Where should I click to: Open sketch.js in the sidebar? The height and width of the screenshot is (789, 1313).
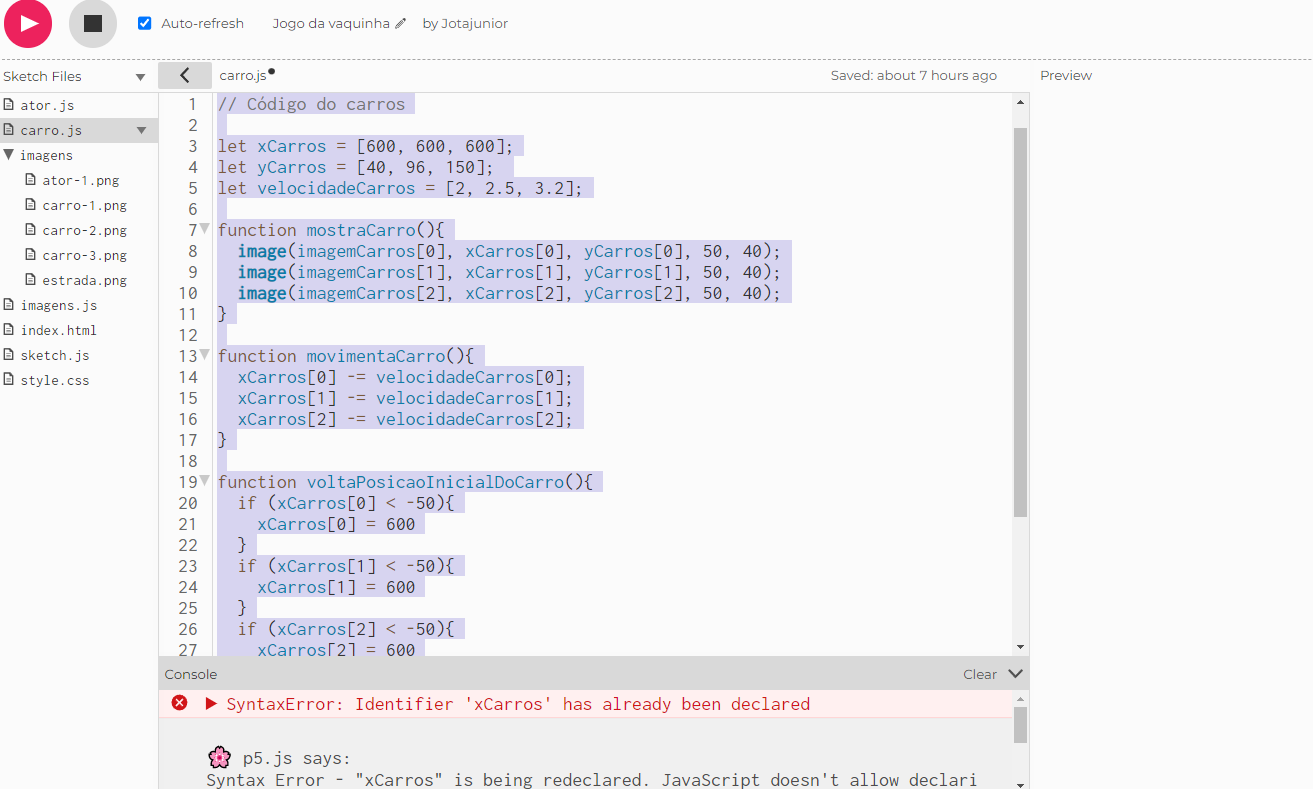(54, 355)
